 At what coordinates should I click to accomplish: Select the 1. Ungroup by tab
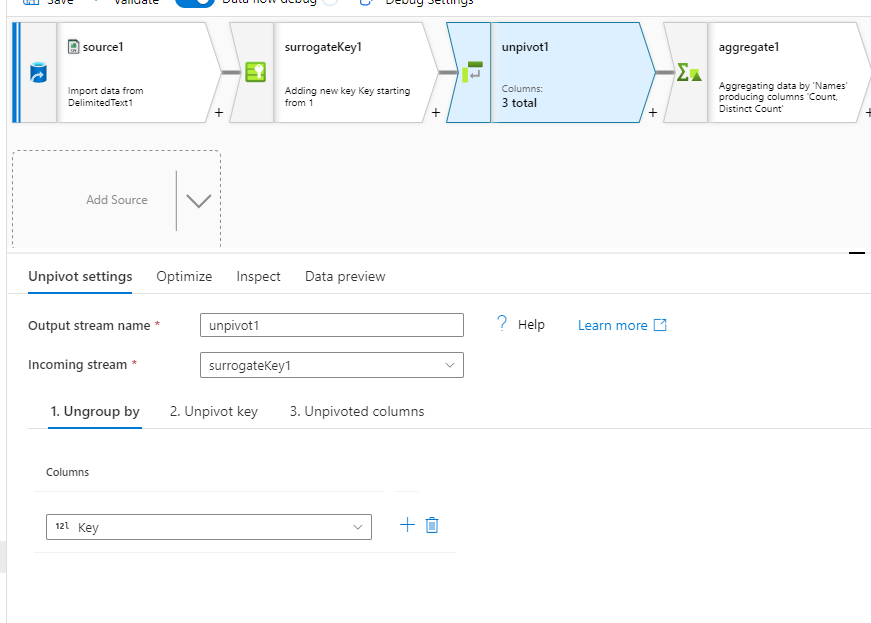coord(95,411)
